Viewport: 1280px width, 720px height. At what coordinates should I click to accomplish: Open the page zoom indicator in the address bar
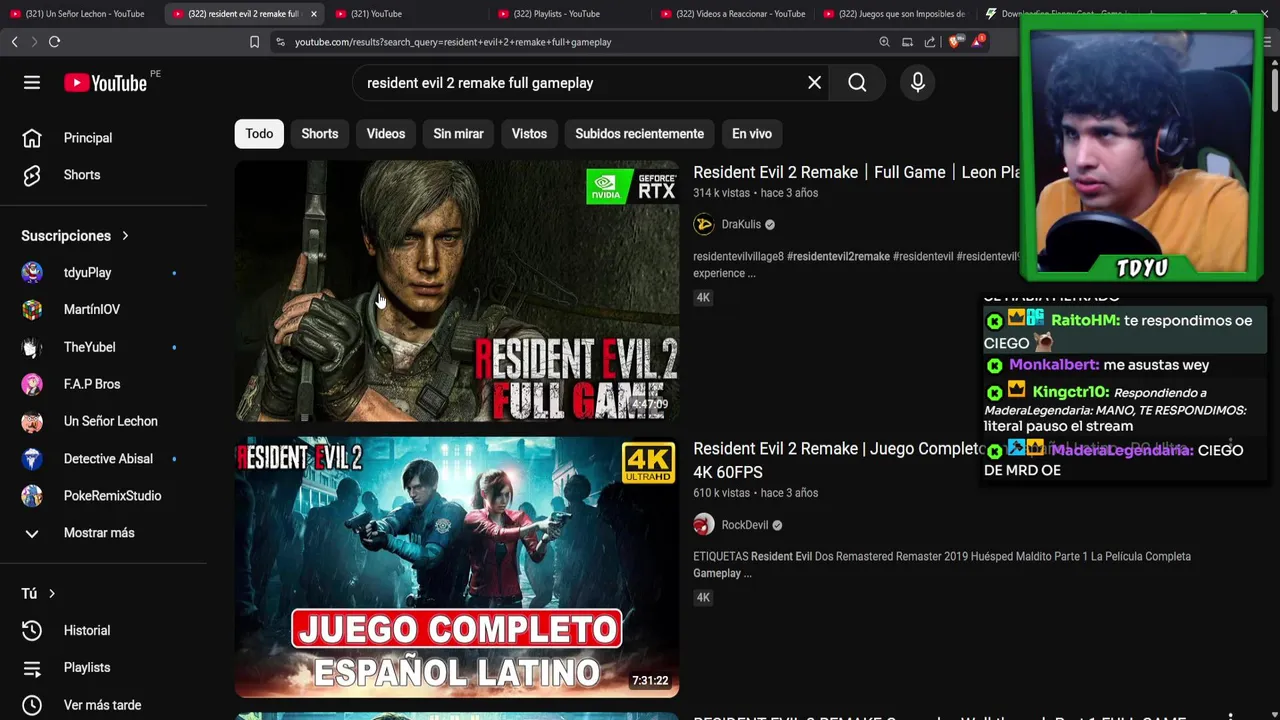tap(884, 42)
